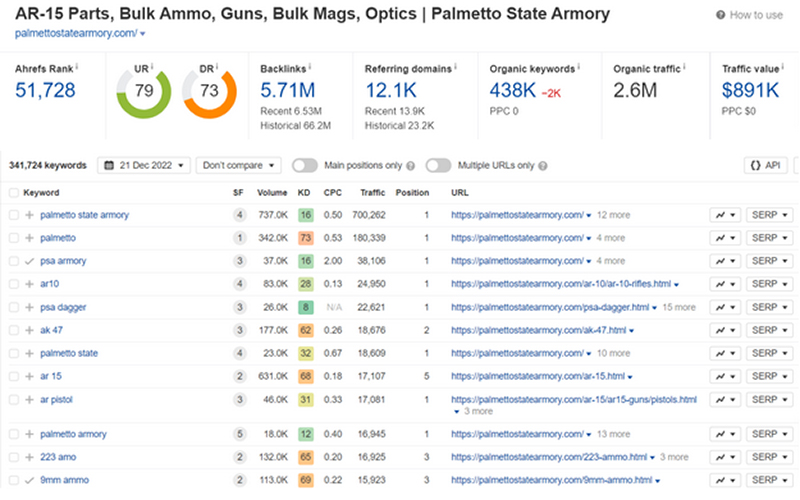The image size is (800, 500).
Task: Open SERP dropdown for psa dagger
Action: pos(769,308)
